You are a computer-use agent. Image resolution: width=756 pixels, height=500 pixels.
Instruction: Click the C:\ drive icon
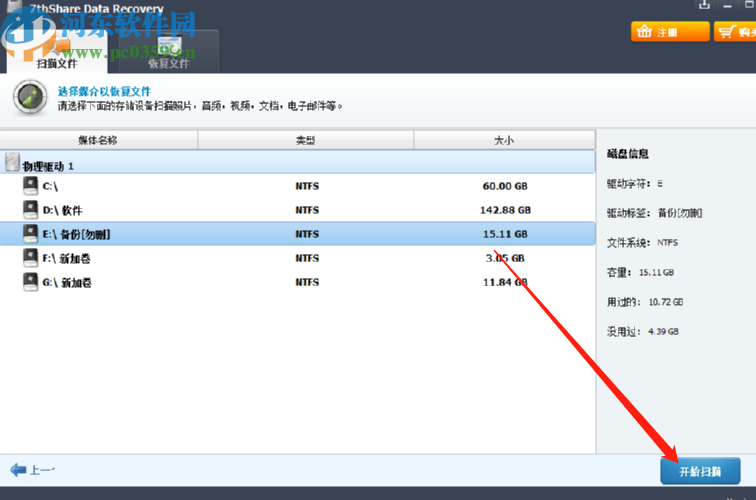tap(30, 186)
